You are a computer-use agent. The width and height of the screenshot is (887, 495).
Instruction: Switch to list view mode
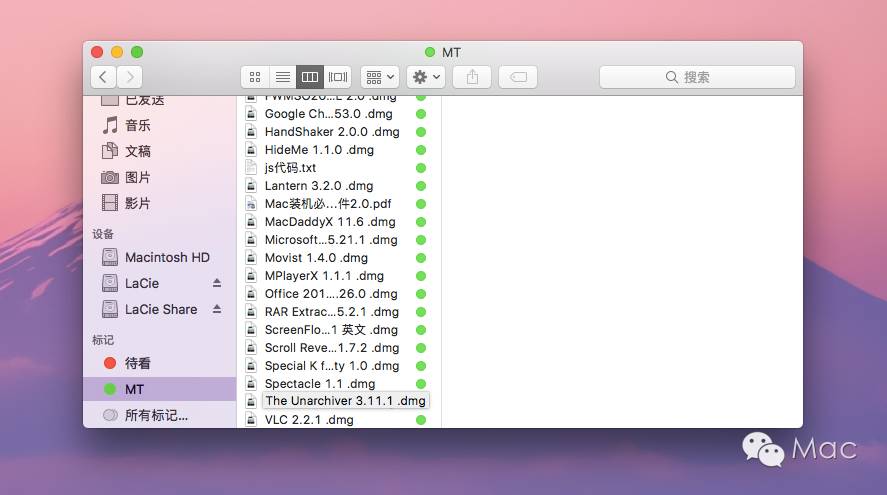click(x=283, y=77)
